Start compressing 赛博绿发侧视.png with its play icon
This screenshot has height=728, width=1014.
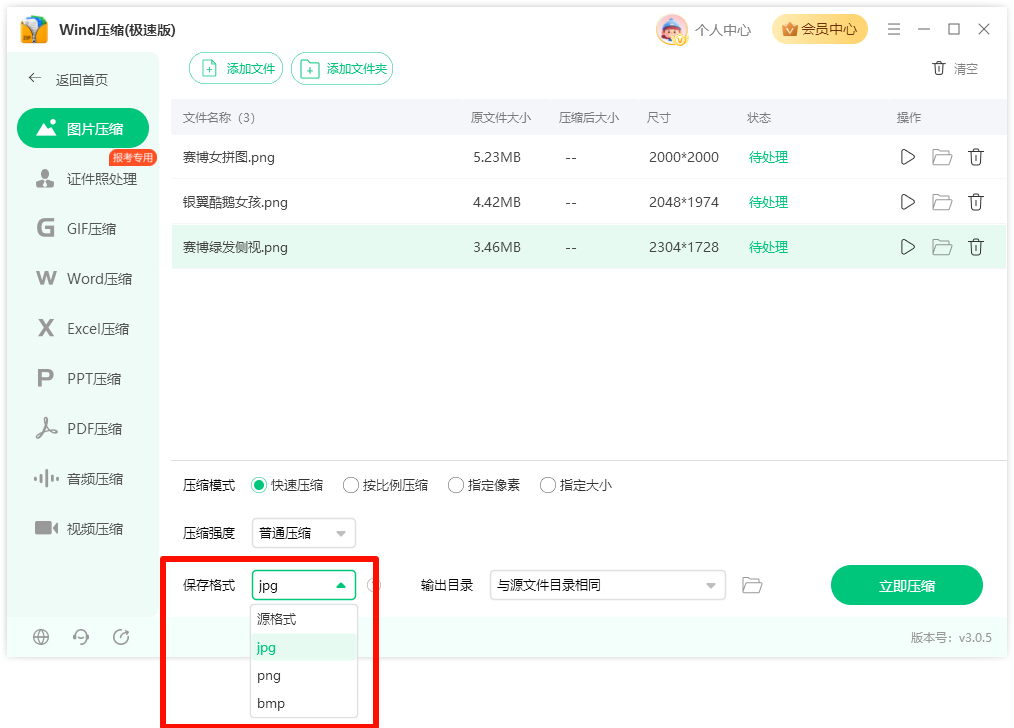(907, 247)
